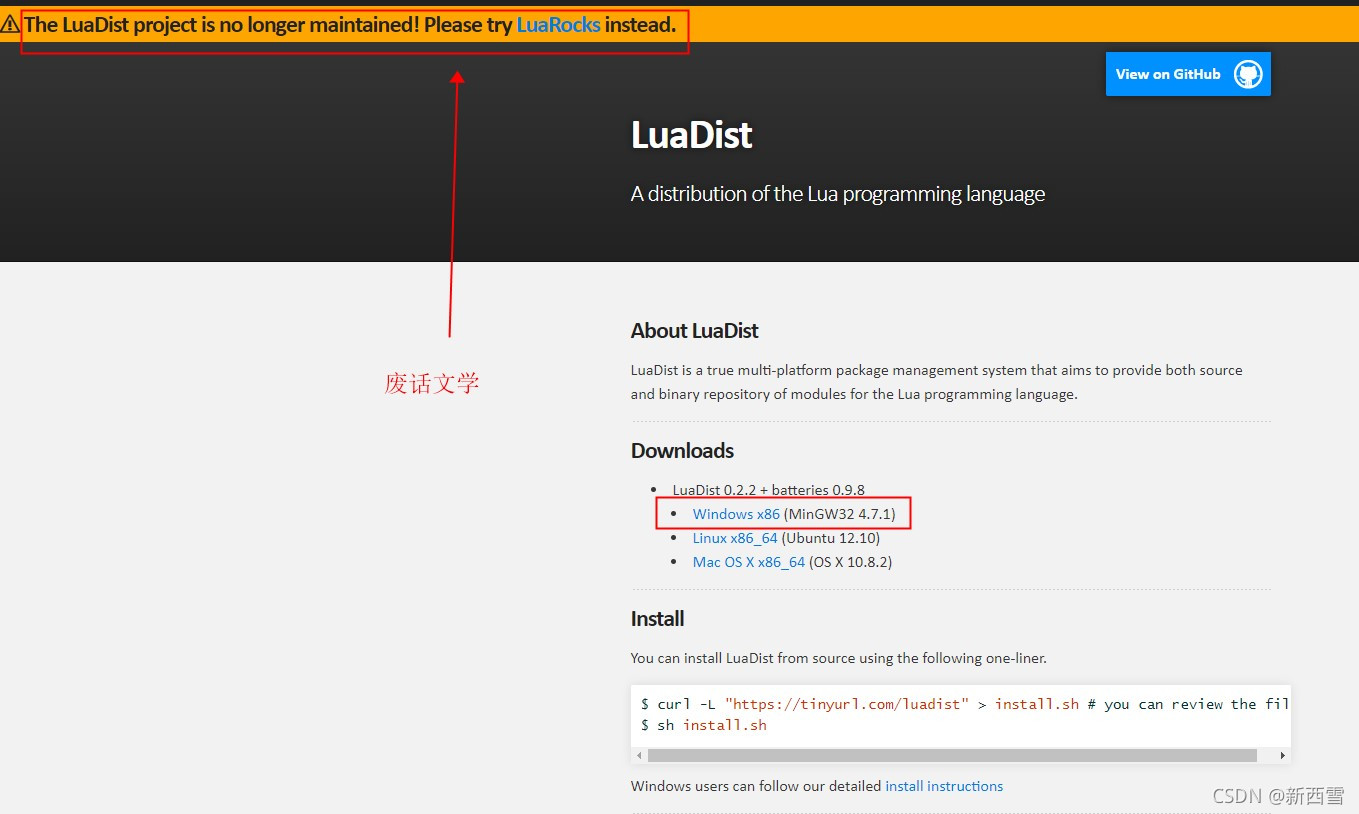The image size is (1359, 814).
Task: Click the View on GitHub button
Action: click(x=1188, y=74)
